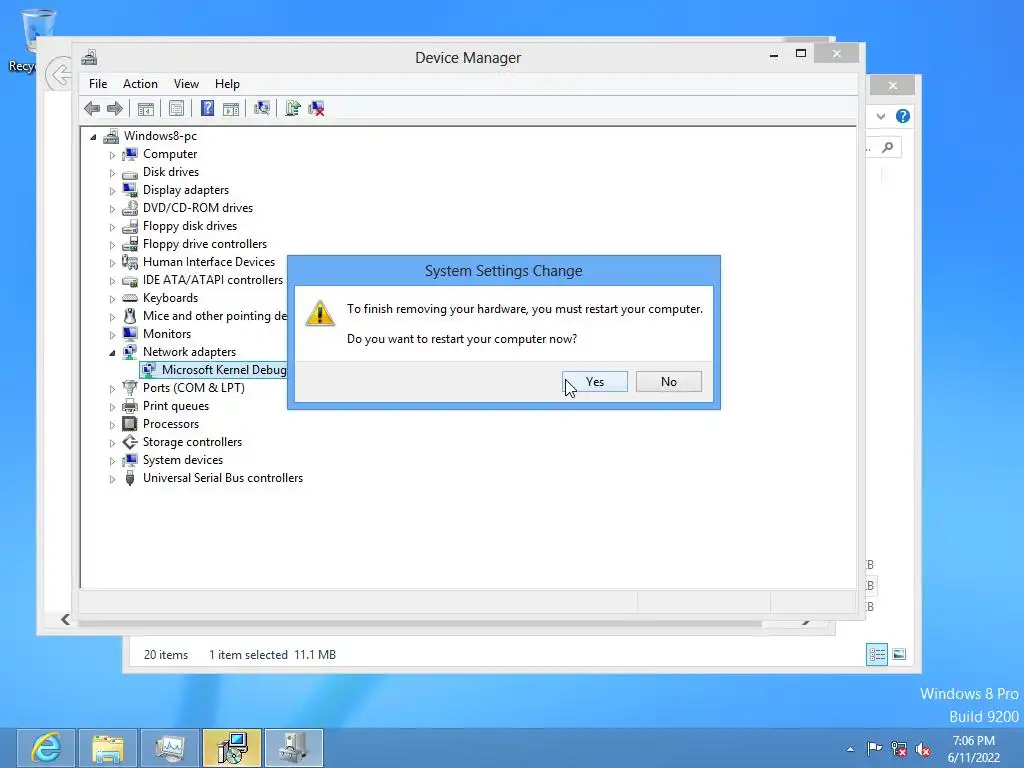This screenshot has height=768, width=1024.
Task: Collapse the Network adapters node arrow
Action: click(x=112, y=353)
